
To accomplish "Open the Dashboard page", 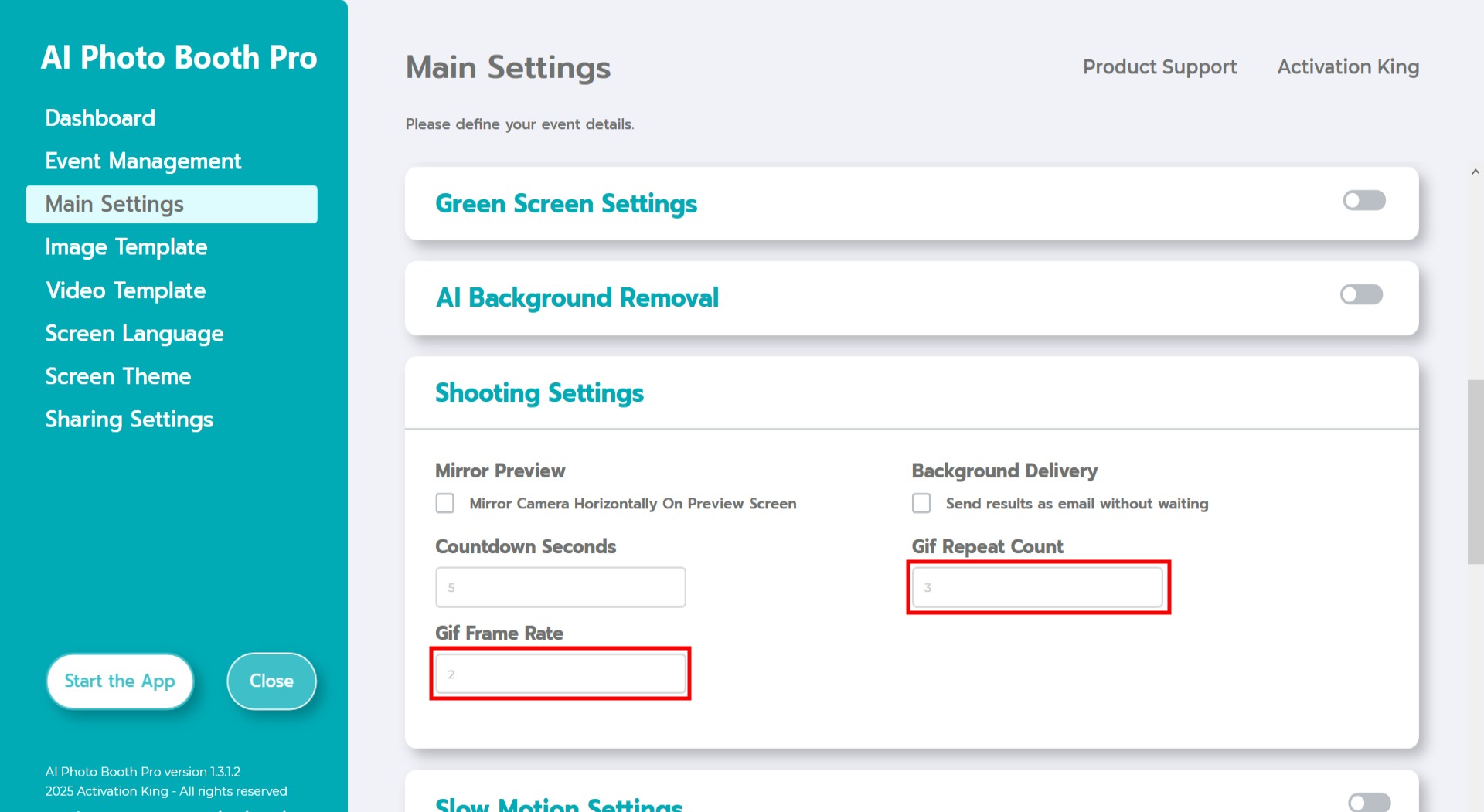I will click(100, 118).
